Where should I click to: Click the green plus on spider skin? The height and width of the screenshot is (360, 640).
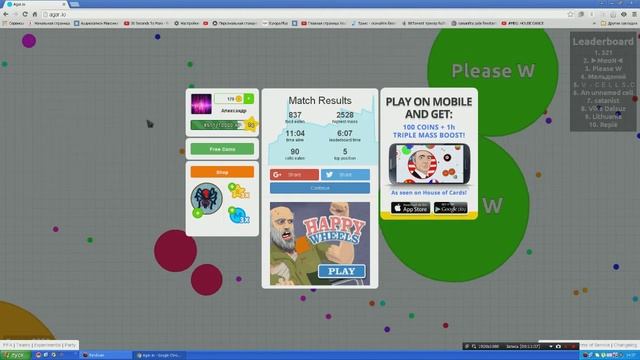[198, 213]
